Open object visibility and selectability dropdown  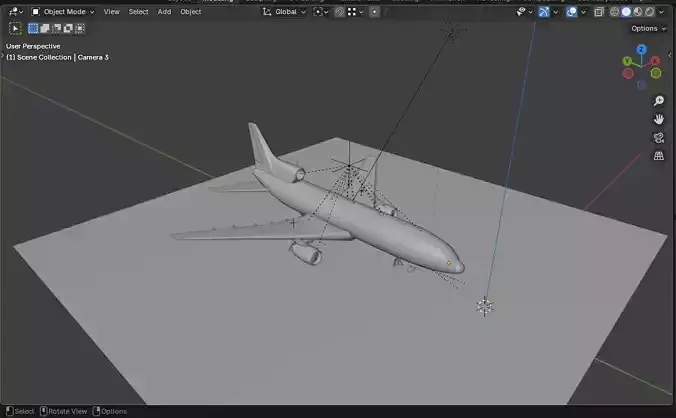point(524,12)
